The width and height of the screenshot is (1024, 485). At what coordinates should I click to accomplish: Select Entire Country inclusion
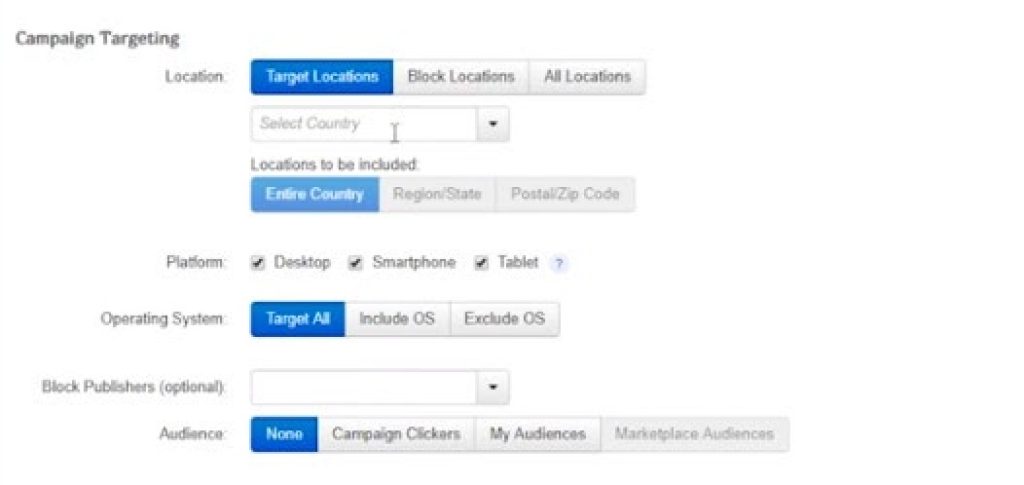pos(315,195)
